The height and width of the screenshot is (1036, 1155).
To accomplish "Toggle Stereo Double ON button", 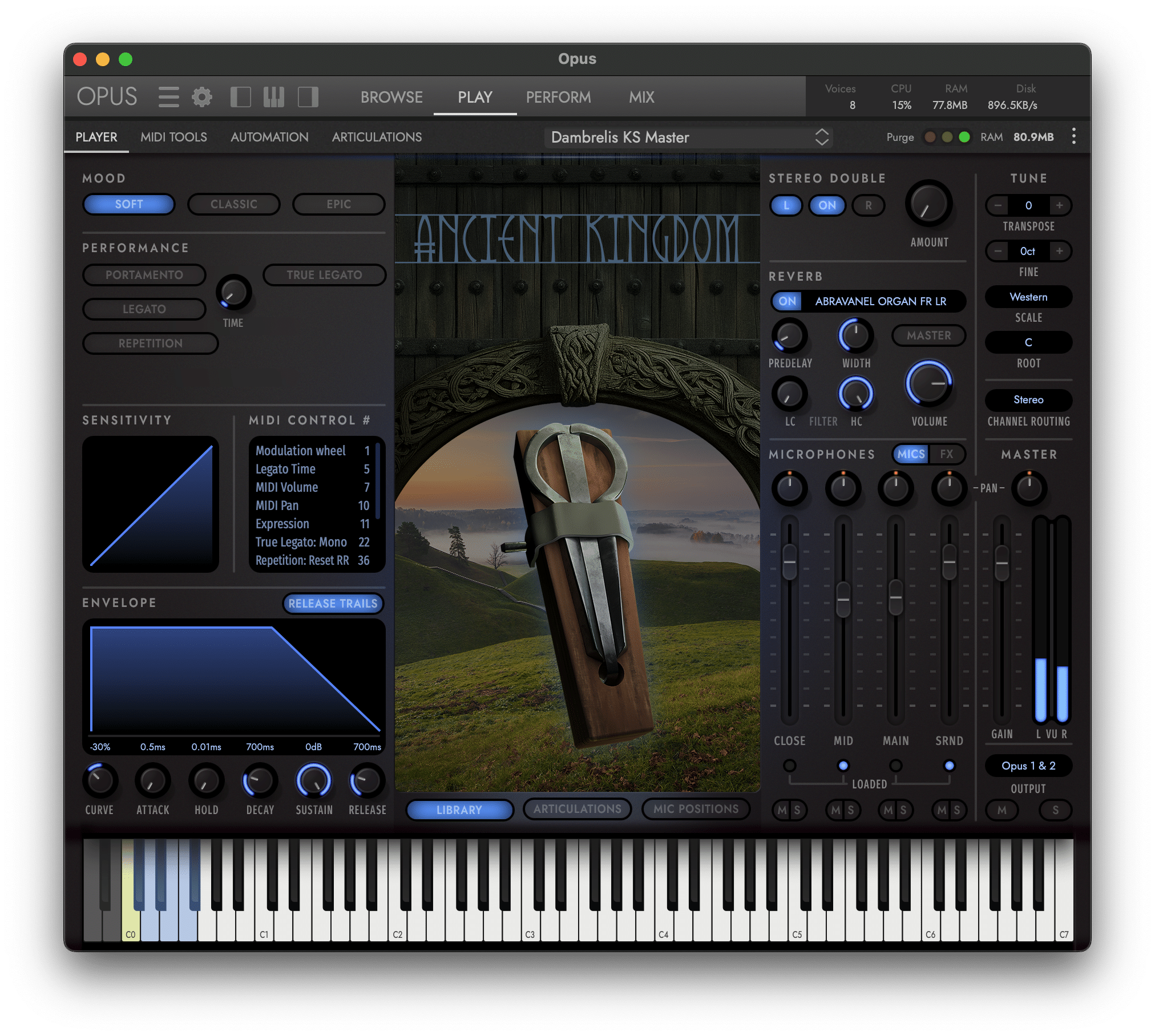I will click(827, 205).
